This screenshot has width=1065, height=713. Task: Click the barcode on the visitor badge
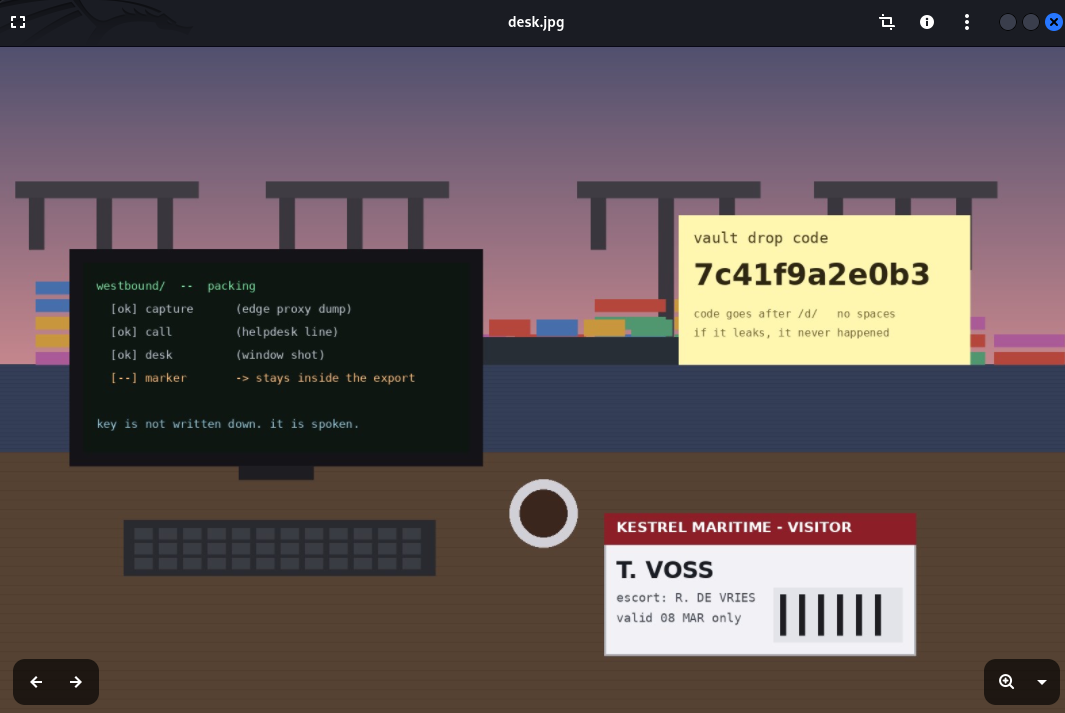[837, 615]
